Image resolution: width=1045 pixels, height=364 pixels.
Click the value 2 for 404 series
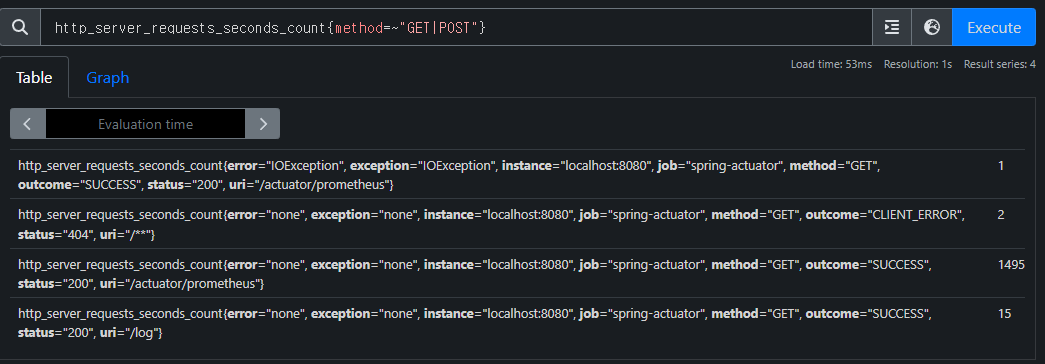pyautogui.click(x=1001, y=215)
